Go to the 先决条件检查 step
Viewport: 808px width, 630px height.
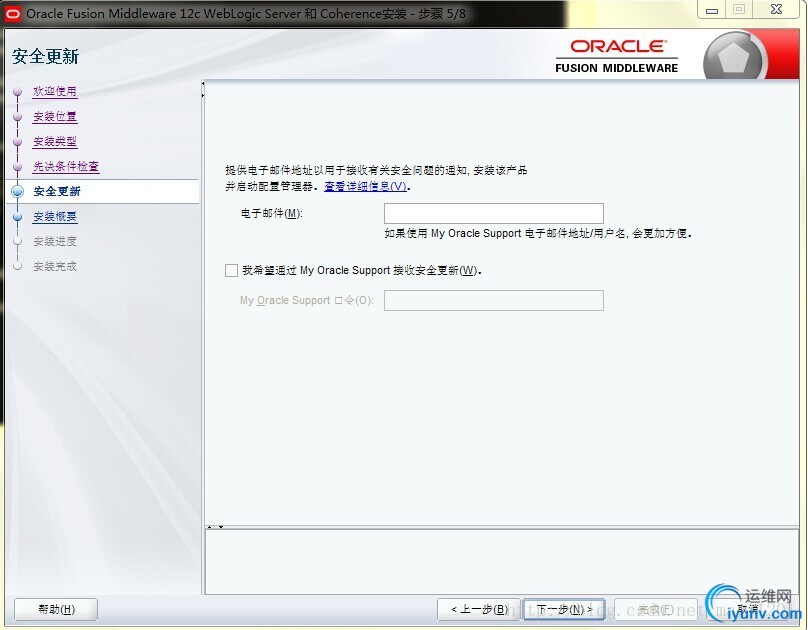tap(66, 166)
